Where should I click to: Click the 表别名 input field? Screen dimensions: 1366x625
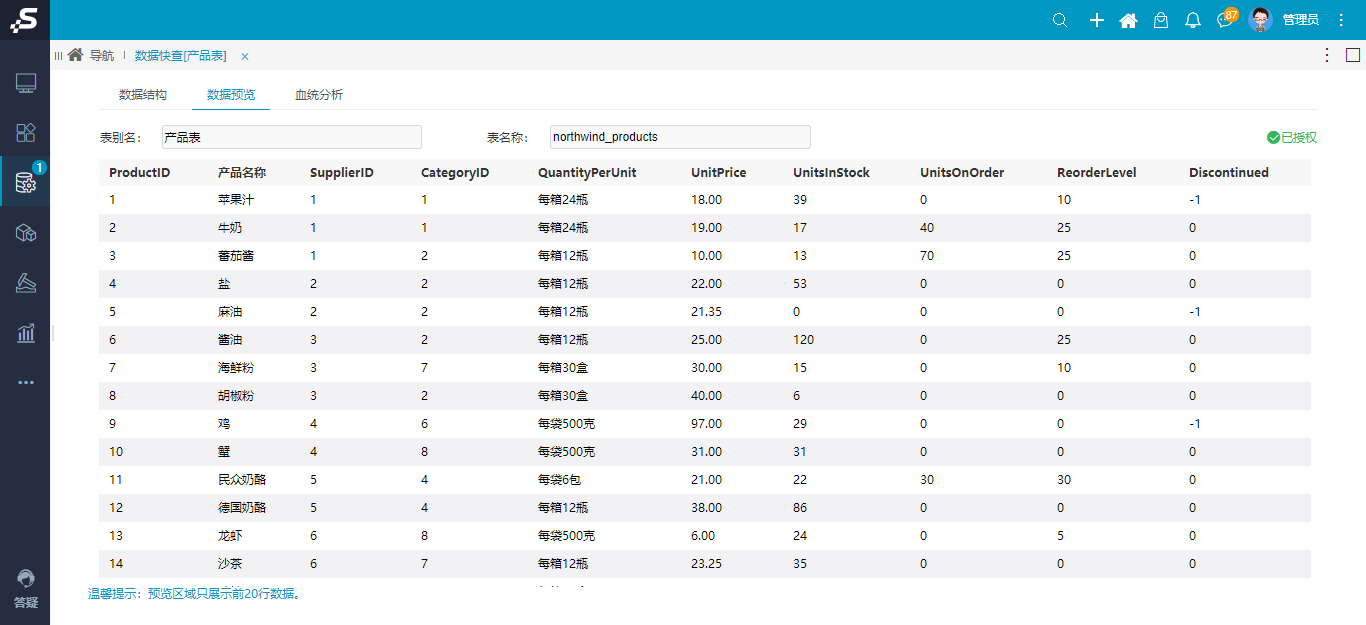click(291, 137)
